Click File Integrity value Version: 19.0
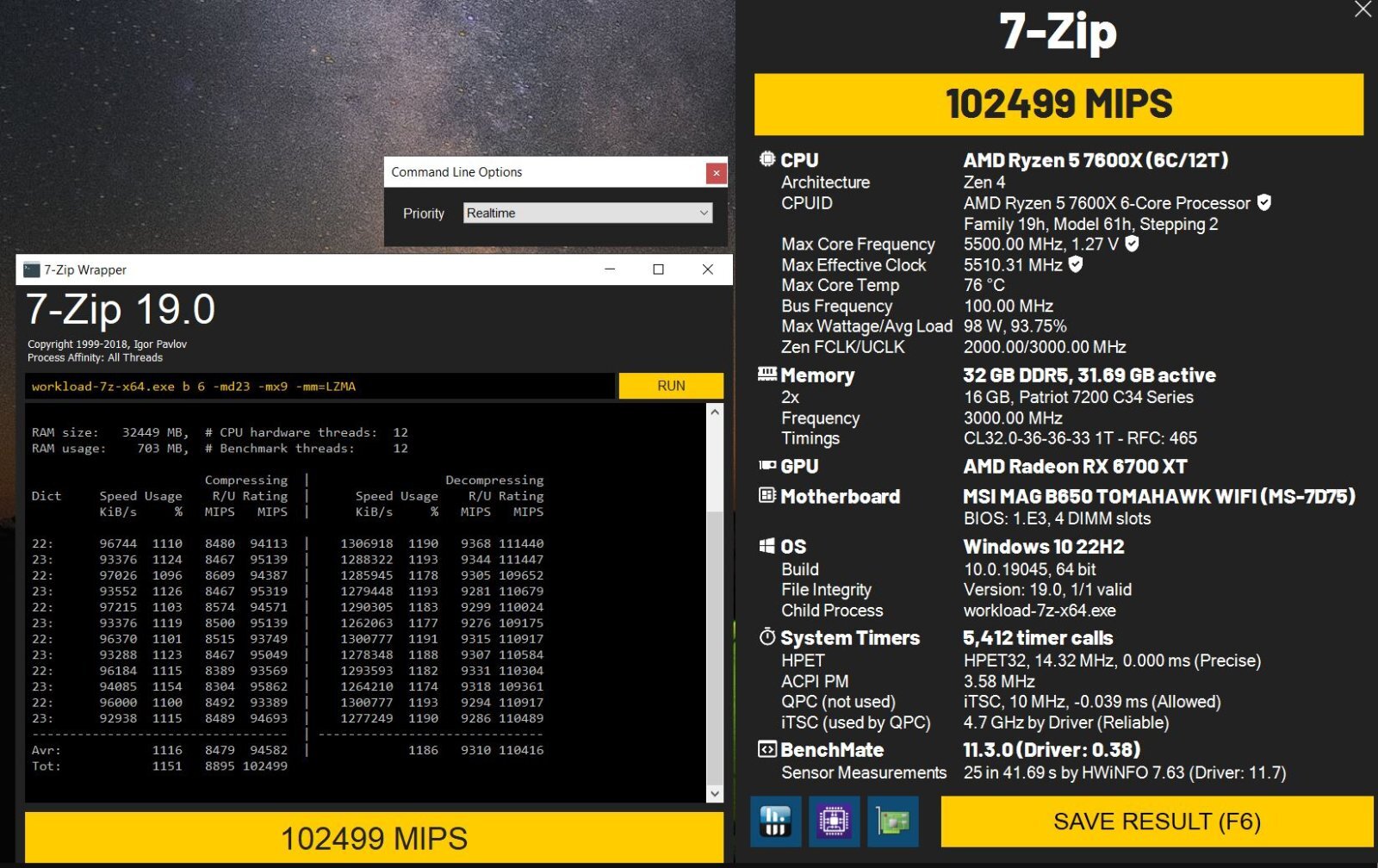The image size is (1378, 868). (x=1047, y=590)
